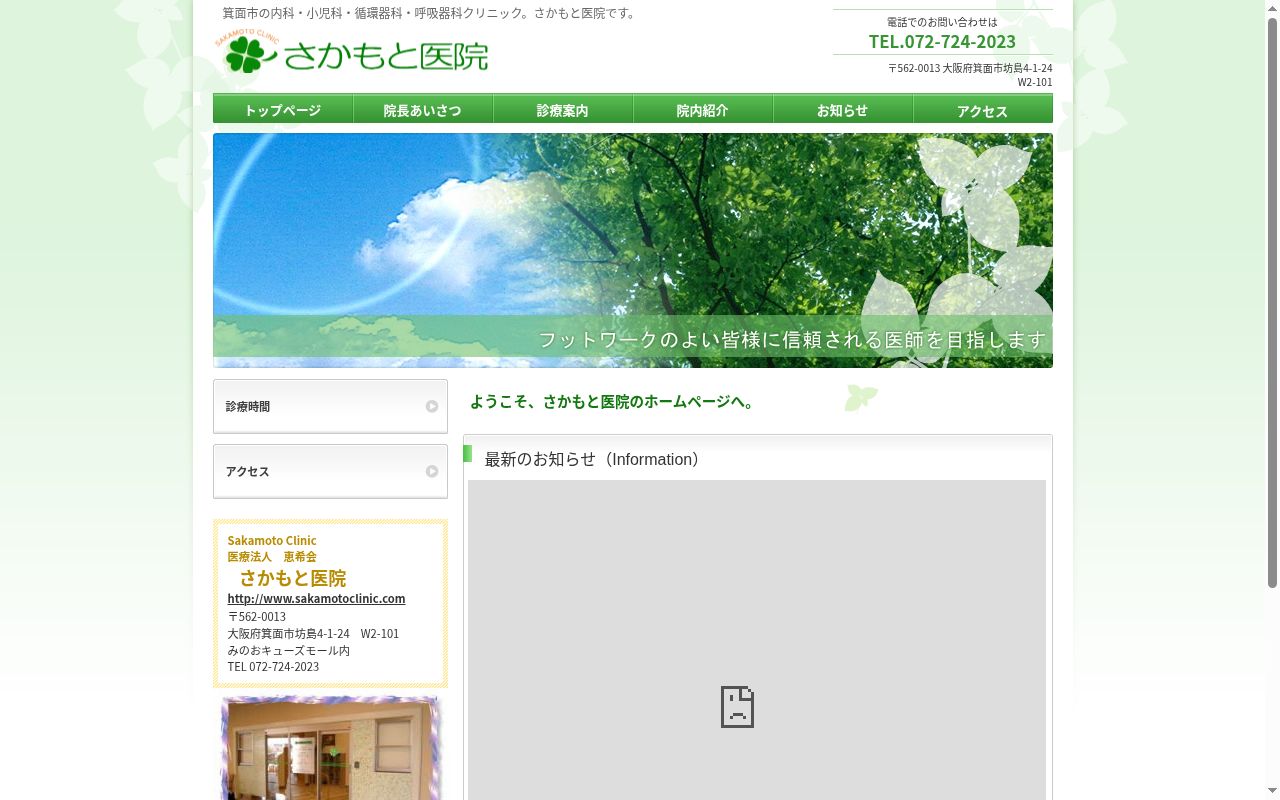Click the broken page icon in Information area
1280x800 pixels.
click(x=737, y=707)
